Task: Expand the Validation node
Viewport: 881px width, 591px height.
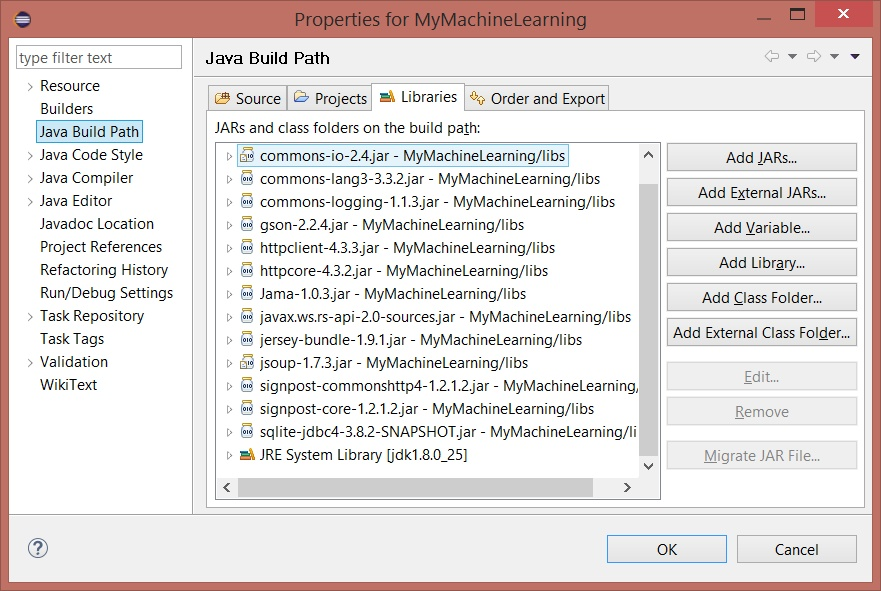Action: [30, 363]
